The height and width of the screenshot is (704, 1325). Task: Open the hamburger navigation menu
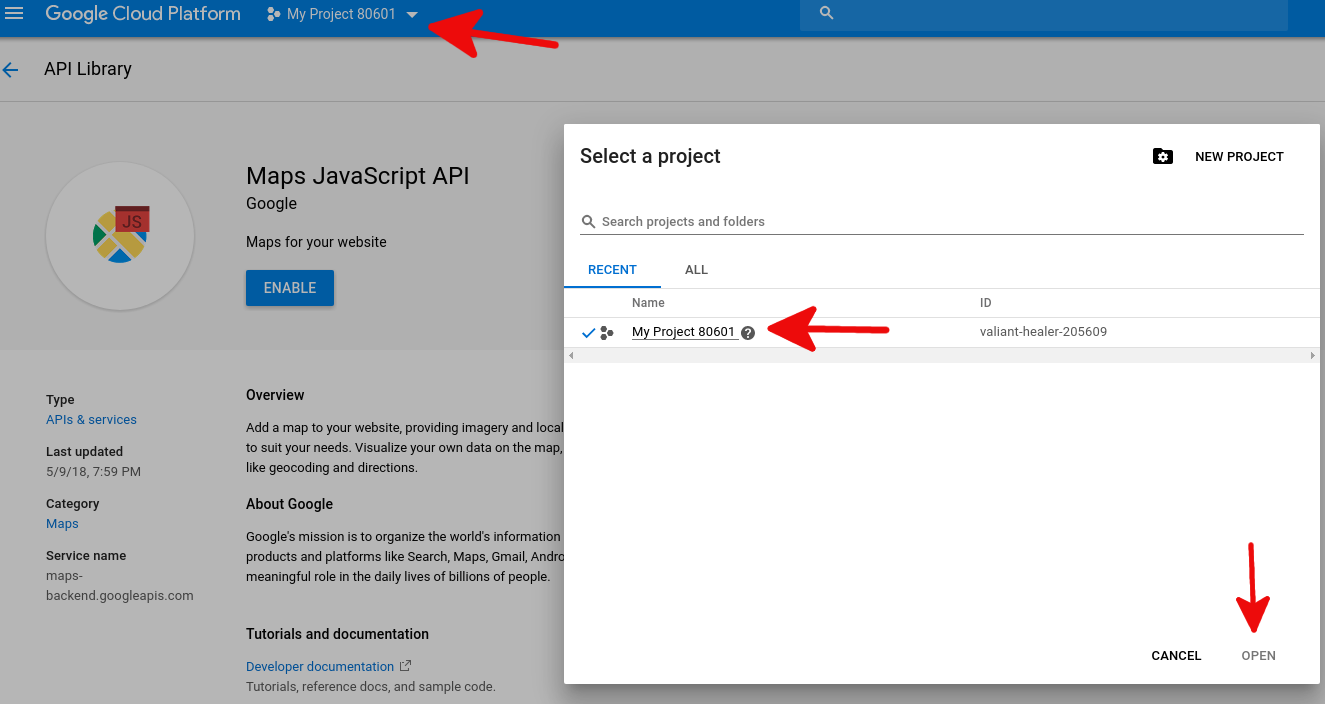(x=14, y=14)
